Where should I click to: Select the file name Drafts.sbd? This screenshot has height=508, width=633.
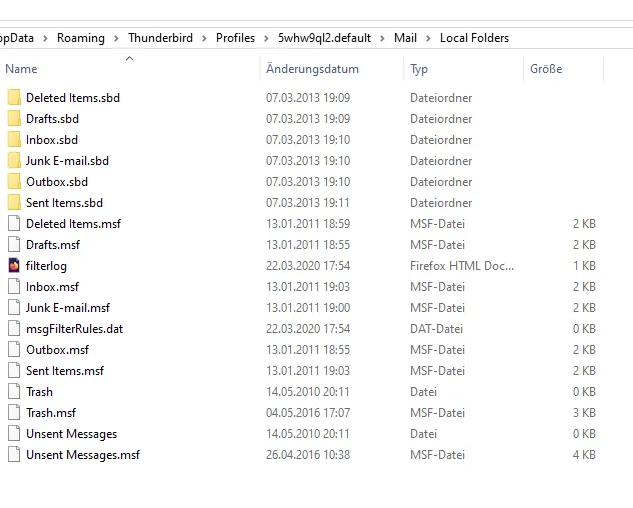coord(52,119)
